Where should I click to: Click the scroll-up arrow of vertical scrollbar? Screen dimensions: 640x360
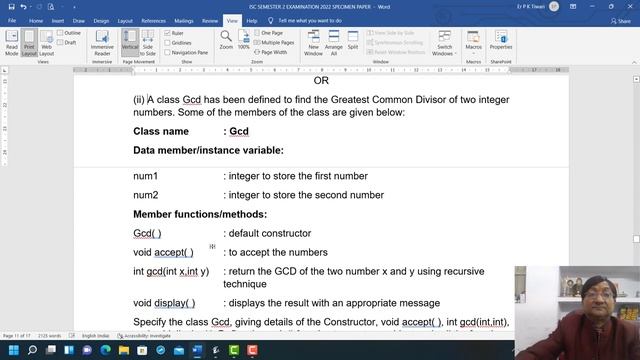[636, 79]
